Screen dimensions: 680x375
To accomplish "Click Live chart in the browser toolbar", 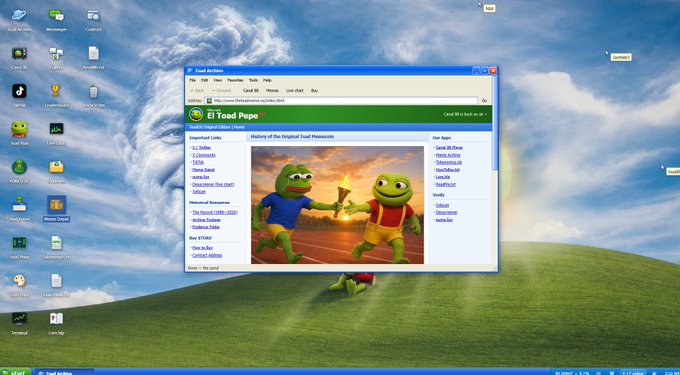I will [295, 91].
